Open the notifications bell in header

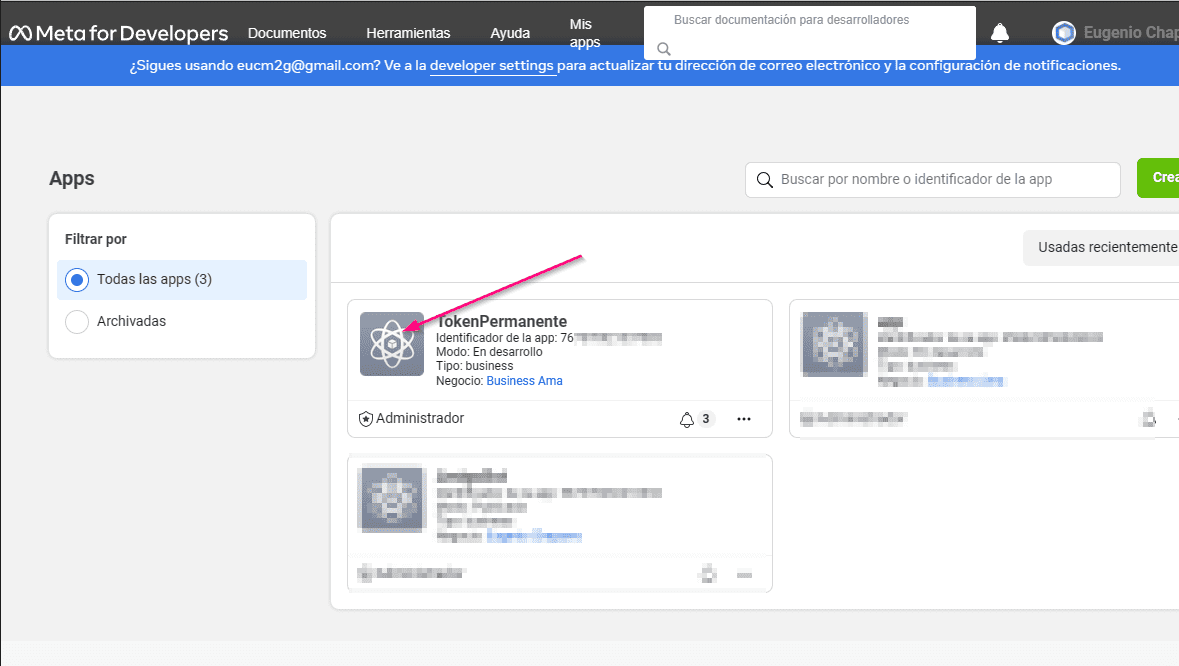(999, 33)
